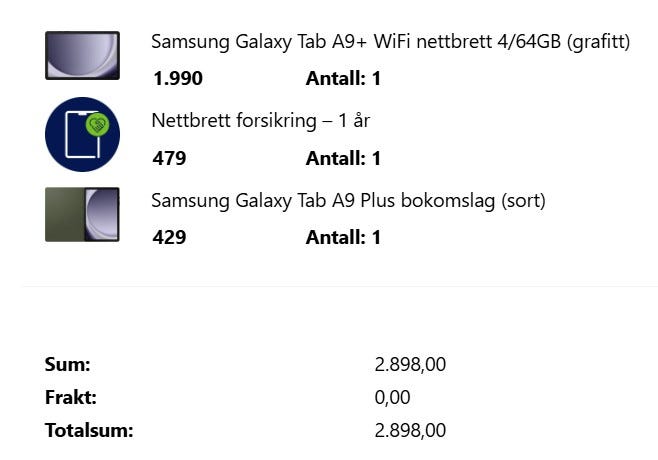658x460 pixels.
Task: Open Nettbrett forsikring – 1 år title
Action: click(260, 121)
